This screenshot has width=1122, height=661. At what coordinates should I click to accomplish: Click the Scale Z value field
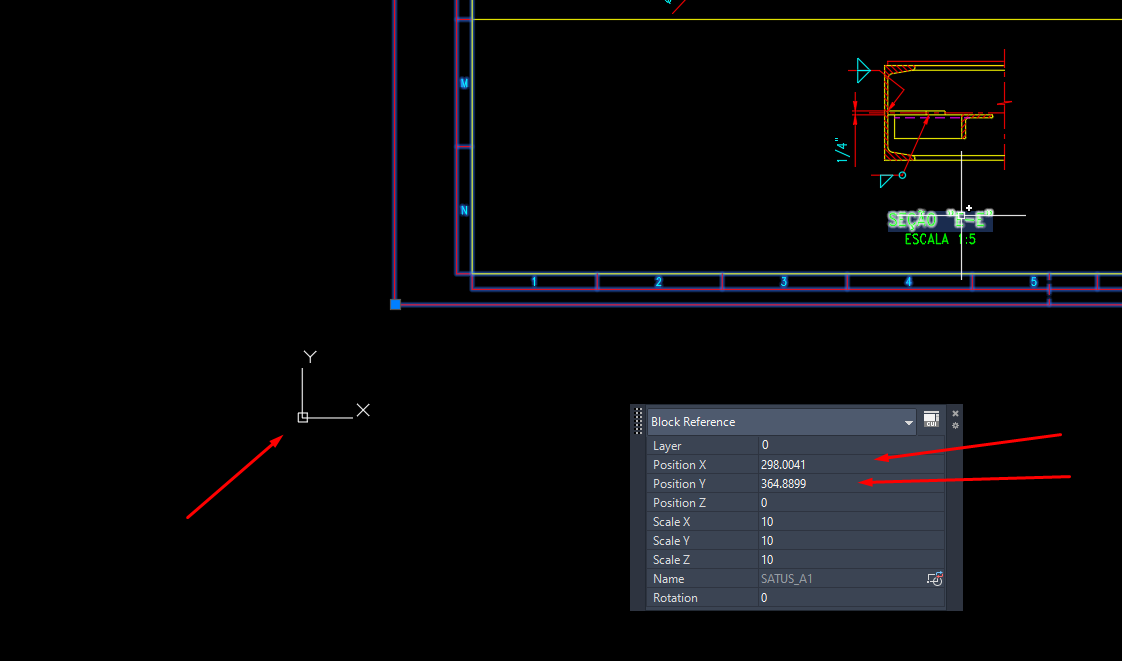pyautogui.click(x=850, y=560)
